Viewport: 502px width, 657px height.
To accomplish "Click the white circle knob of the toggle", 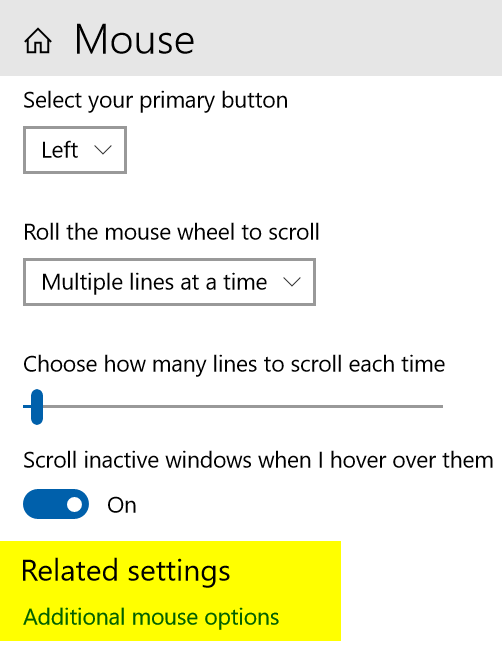I will (75, 504).
